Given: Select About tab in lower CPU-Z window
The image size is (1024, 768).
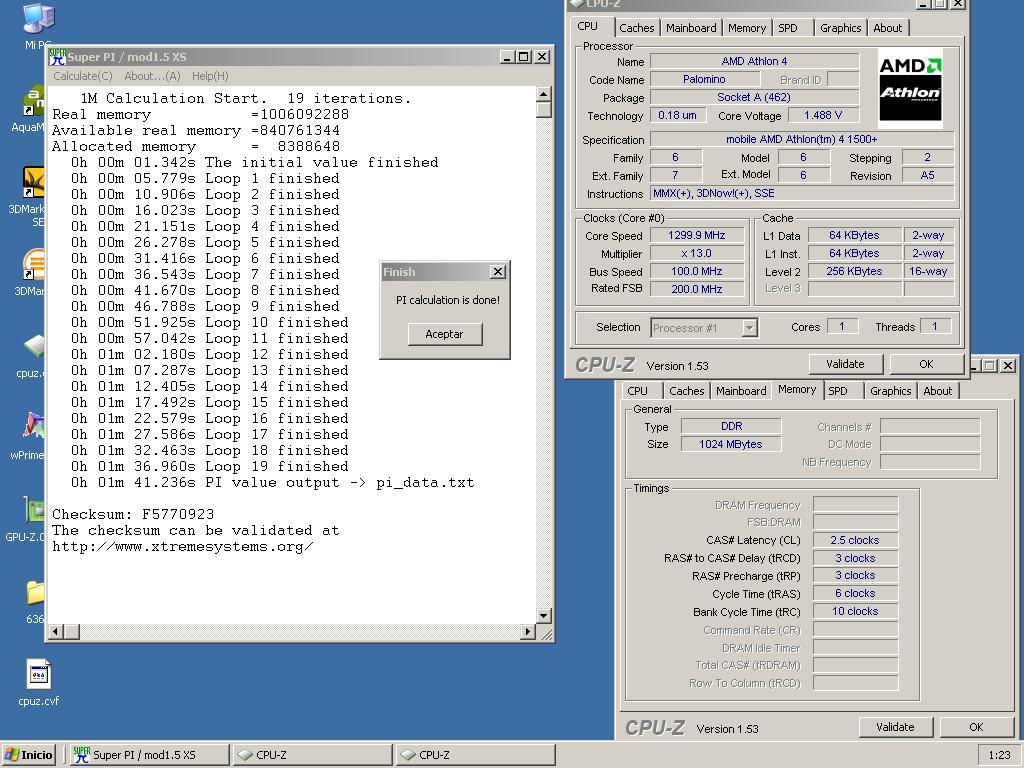Looking at the screenshot, I should point(937,391).
